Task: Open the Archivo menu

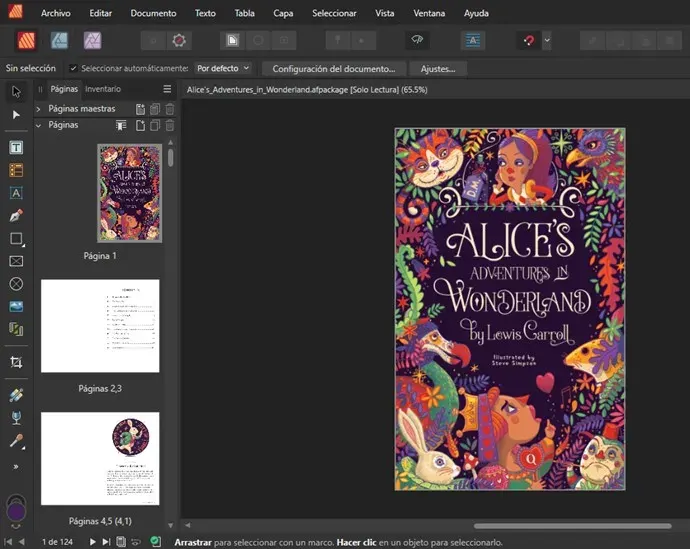Action: coord(55,13)
